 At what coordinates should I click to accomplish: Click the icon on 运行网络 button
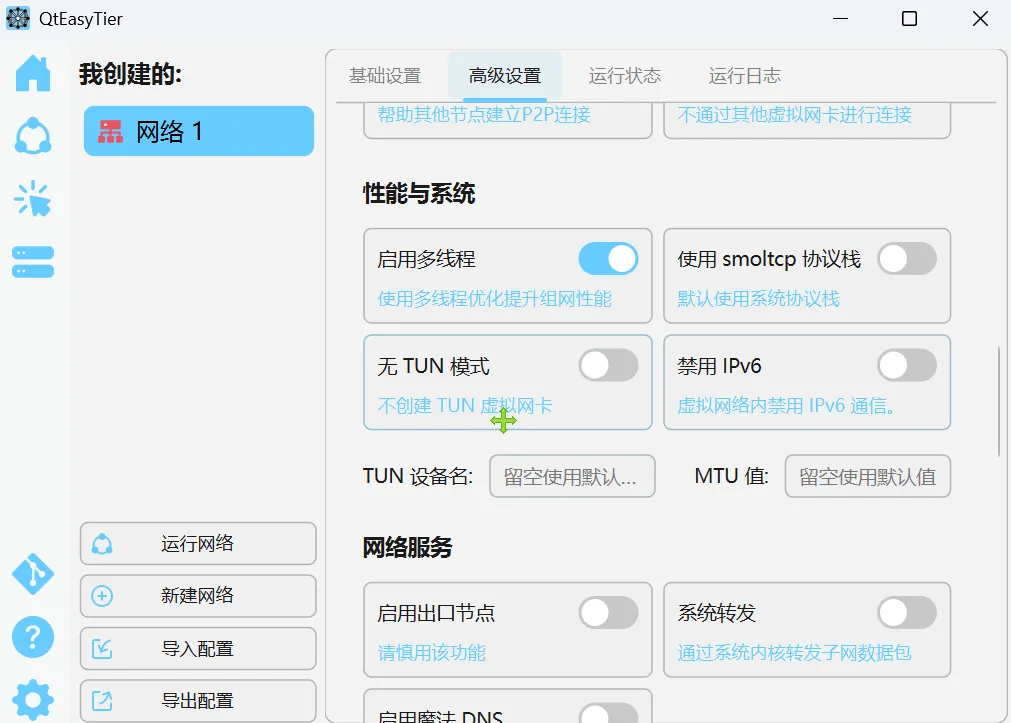pos(102,544)
